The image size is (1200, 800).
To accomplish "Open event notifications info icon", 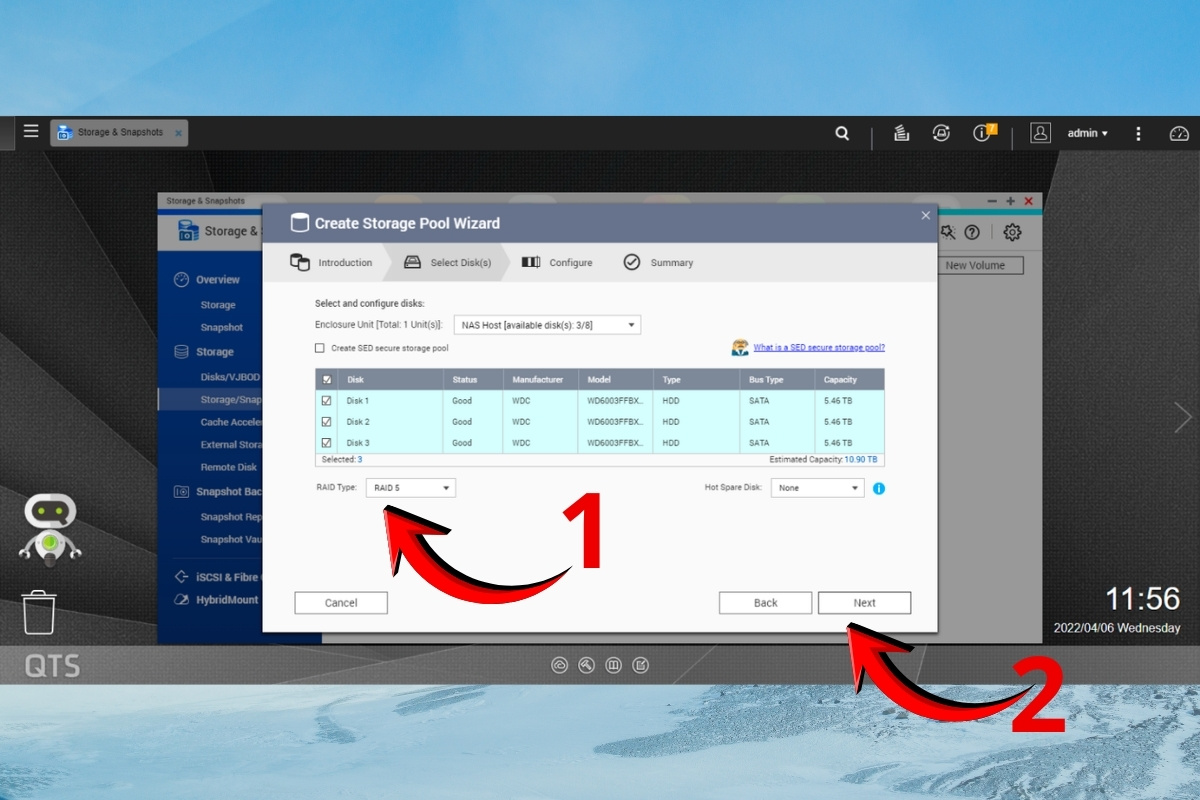I will pyautogui.click(x=983, y=133).
